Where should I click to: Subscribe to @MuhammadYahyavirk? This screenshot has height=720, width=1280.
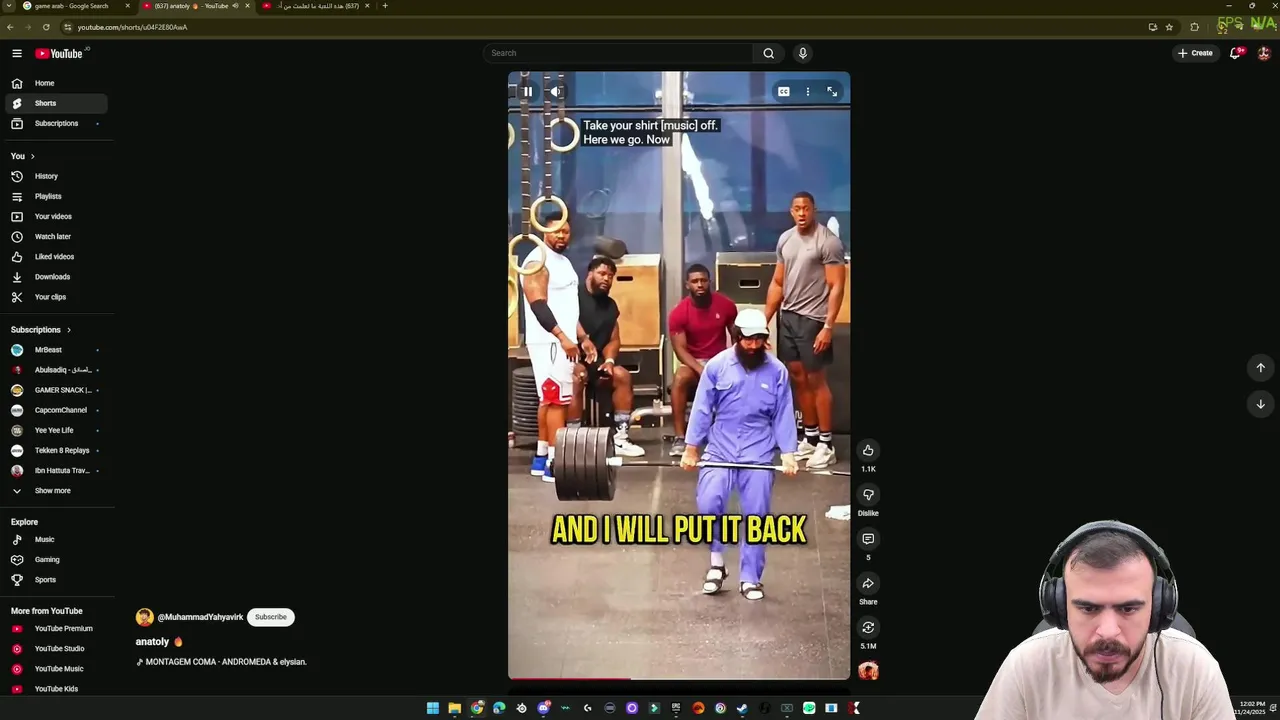point(270,617)
